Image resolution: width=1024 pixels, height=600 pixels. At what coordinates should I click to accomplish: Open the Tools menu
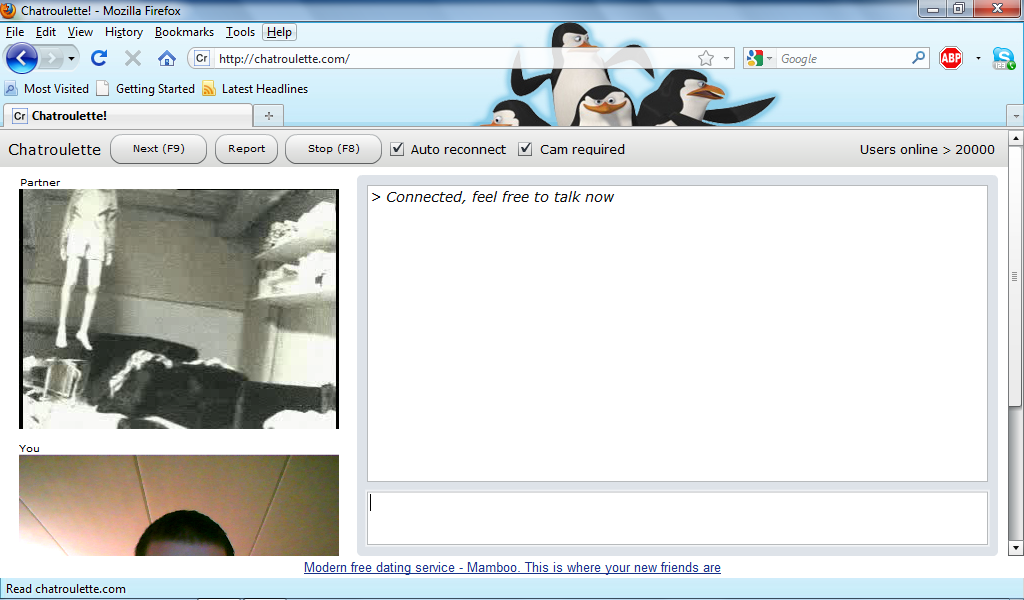240,32
